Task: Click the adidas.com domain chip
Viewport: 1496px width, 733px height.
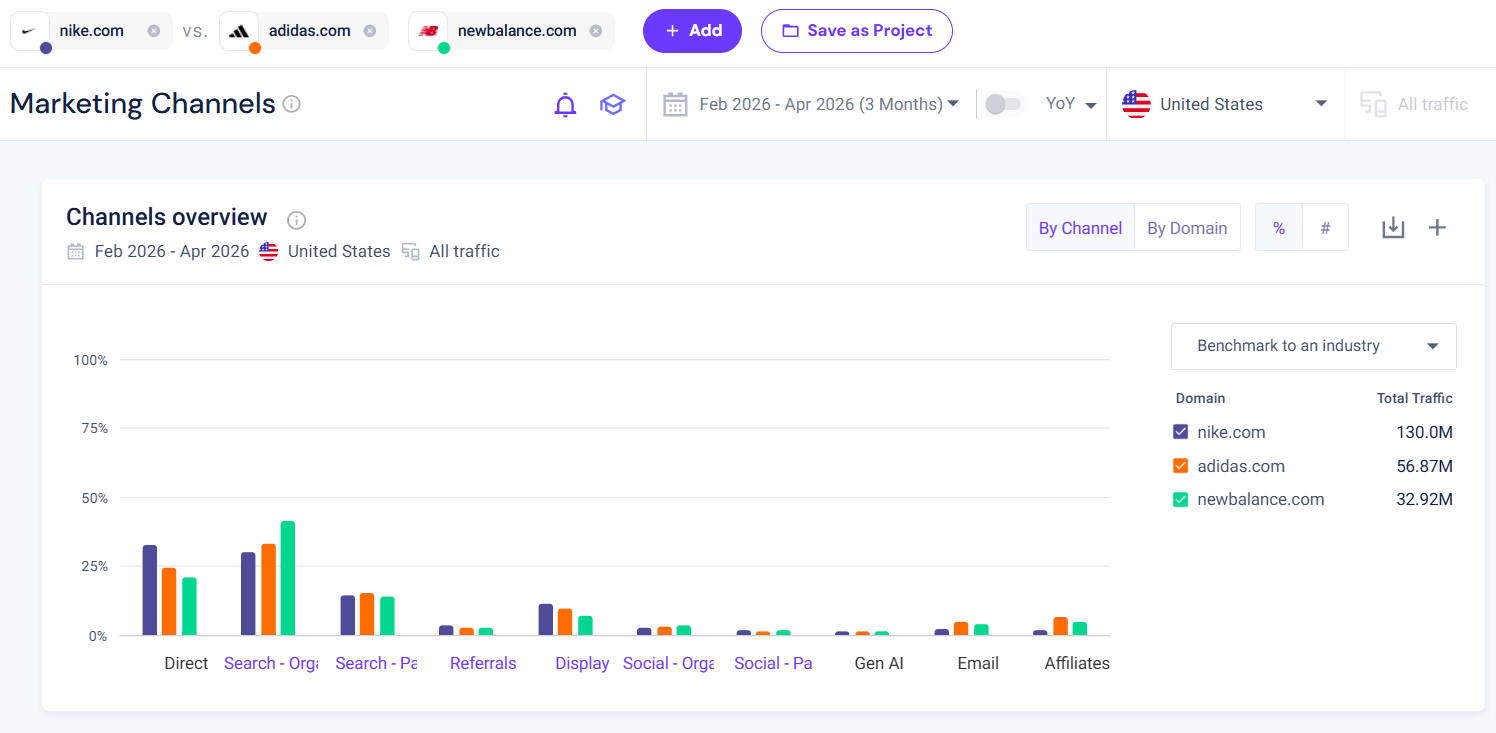Action: pos(304,31)
